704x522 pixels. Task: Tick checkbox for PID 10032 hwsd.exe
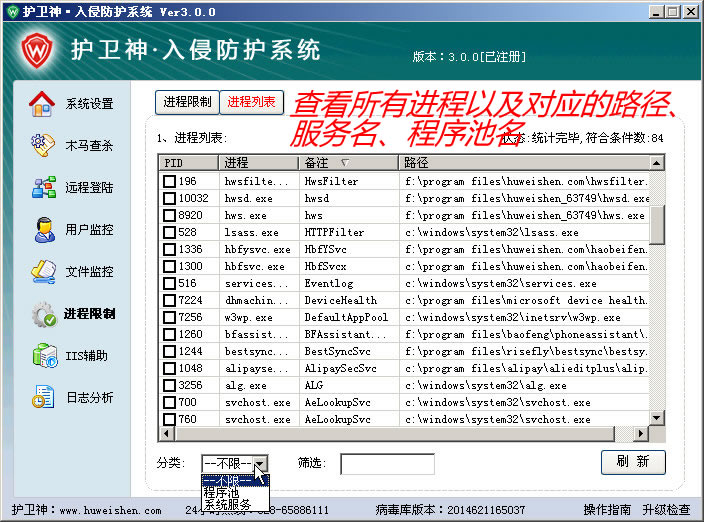[169, 198]
